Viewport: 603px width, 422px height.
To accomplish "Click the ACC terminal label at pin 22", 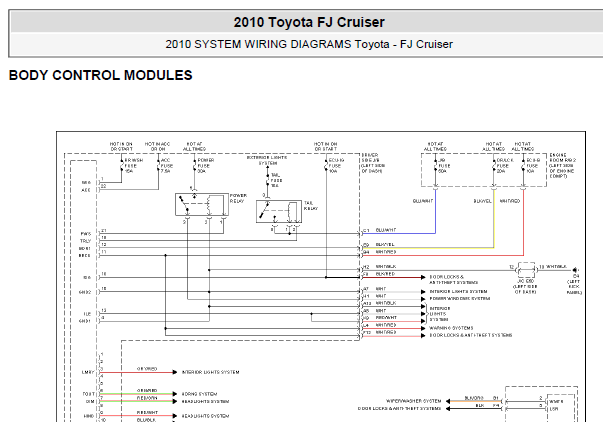I will click(86, 190).
